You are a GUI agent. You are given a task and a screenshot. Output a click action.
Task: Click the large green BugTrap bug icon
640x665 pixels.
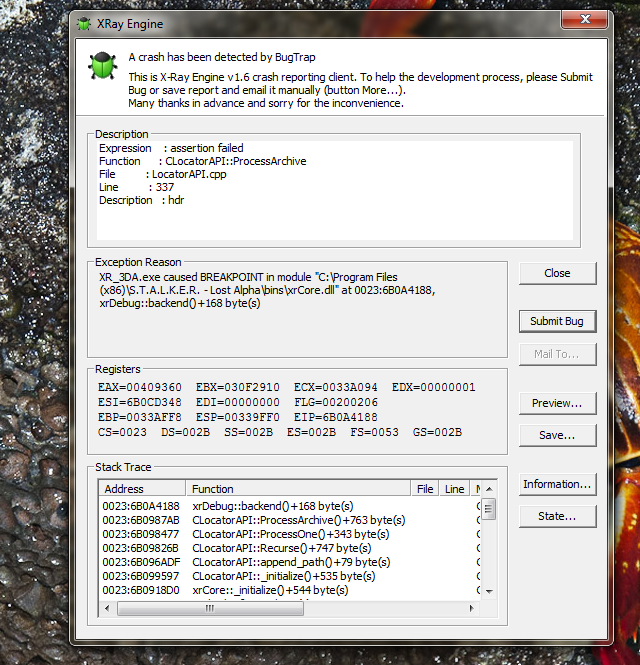(x=102, y=66)
